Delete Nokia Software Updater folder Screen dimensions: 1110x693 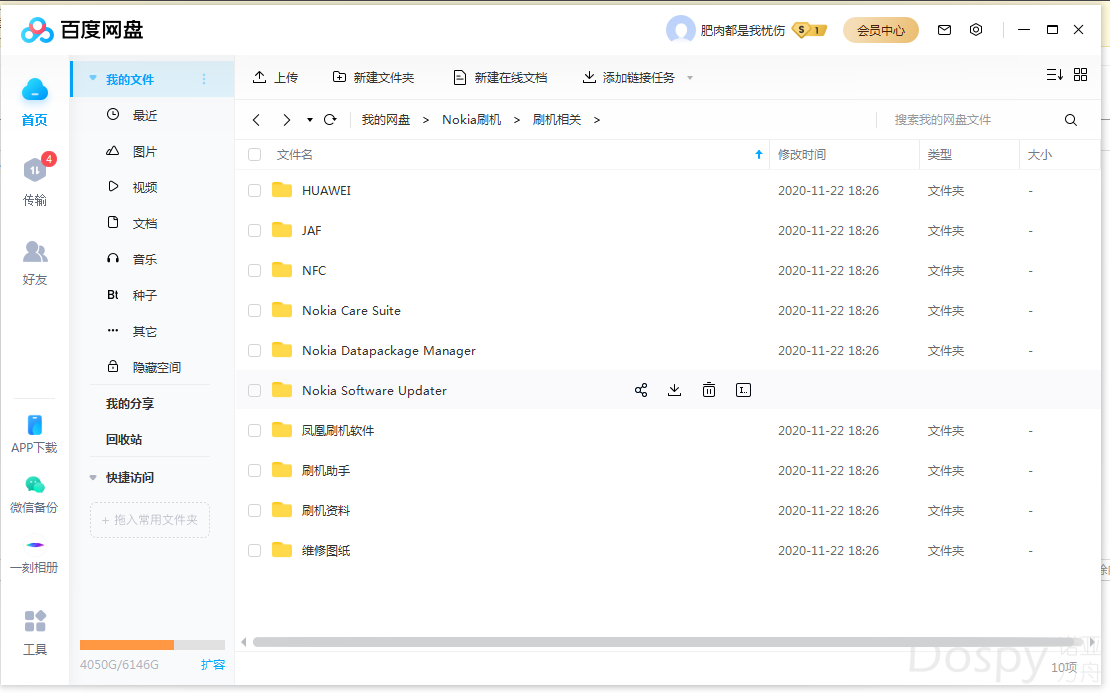709,390
